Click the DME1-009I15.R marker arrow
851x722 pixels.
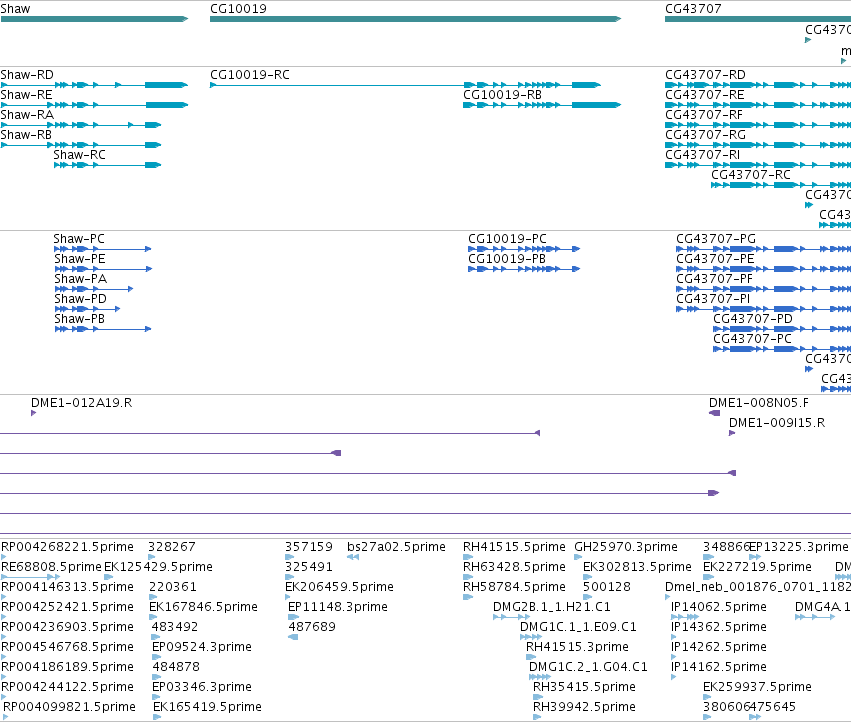732,433
